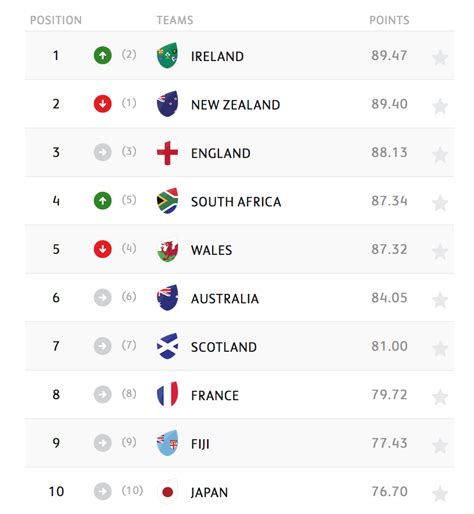The width and height of the screenshot is (474, 514).
Task: Open the SCOTLAND team link
Action: (x=224, y=347)
